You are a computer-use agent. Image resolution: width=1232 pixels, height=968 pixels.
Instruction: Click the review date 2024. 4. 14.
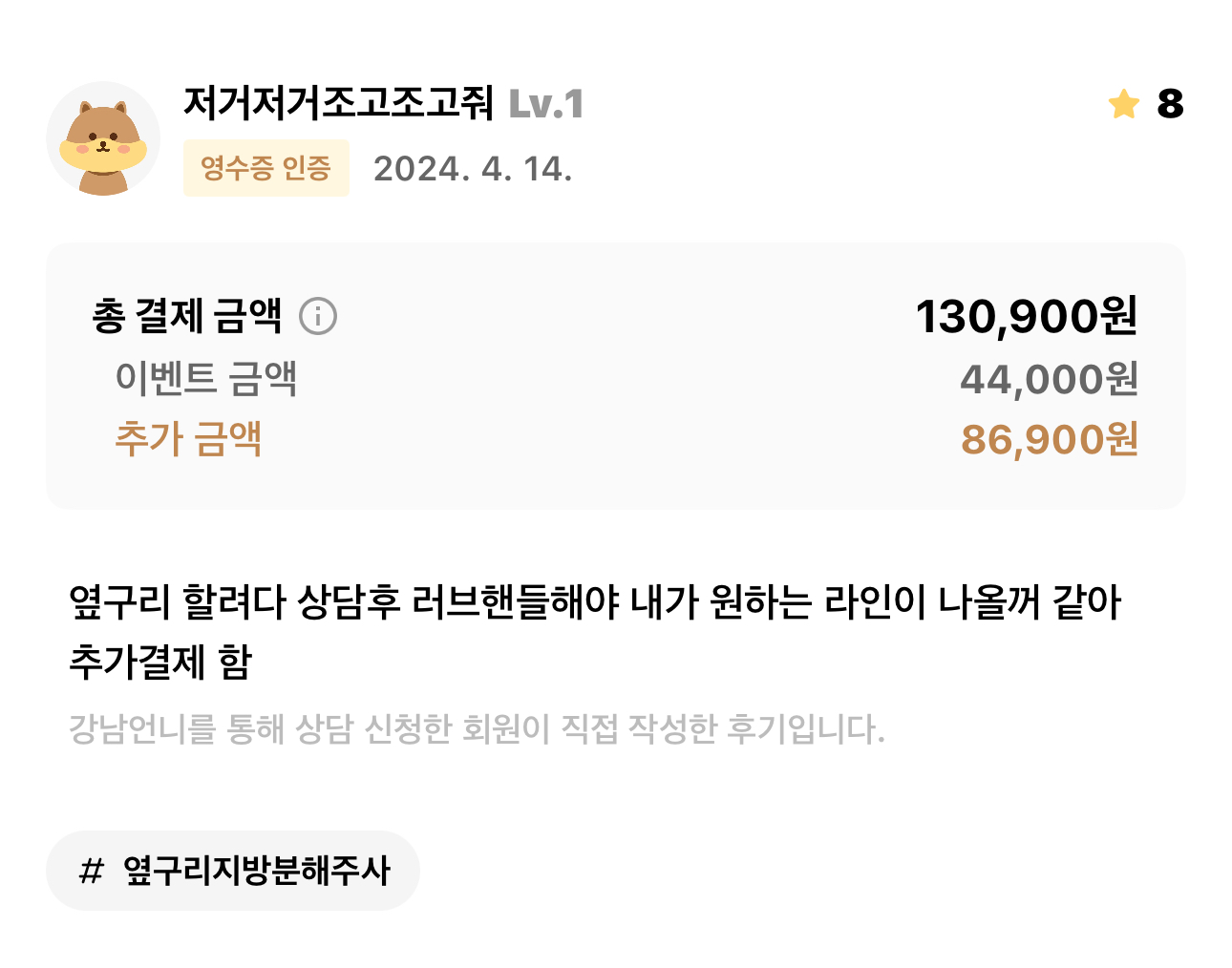(473, 169)
